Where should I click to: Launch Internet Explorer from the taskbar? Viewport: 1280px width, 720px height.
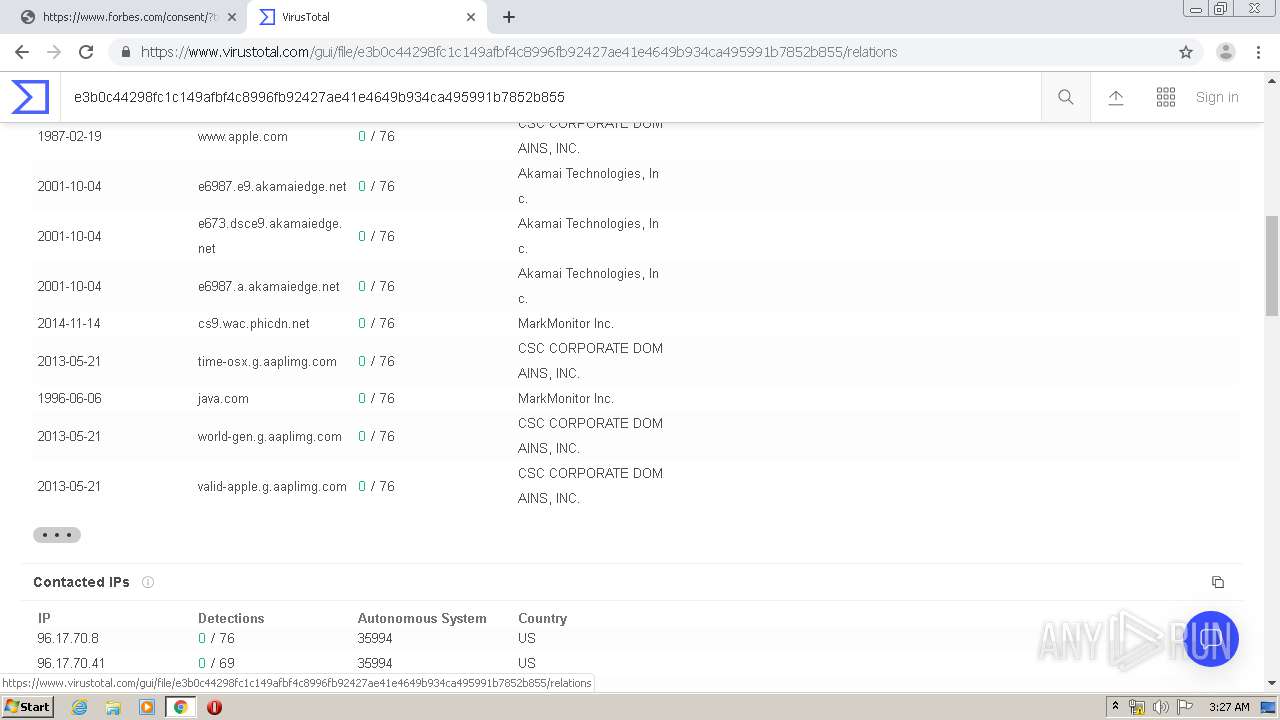80,707
